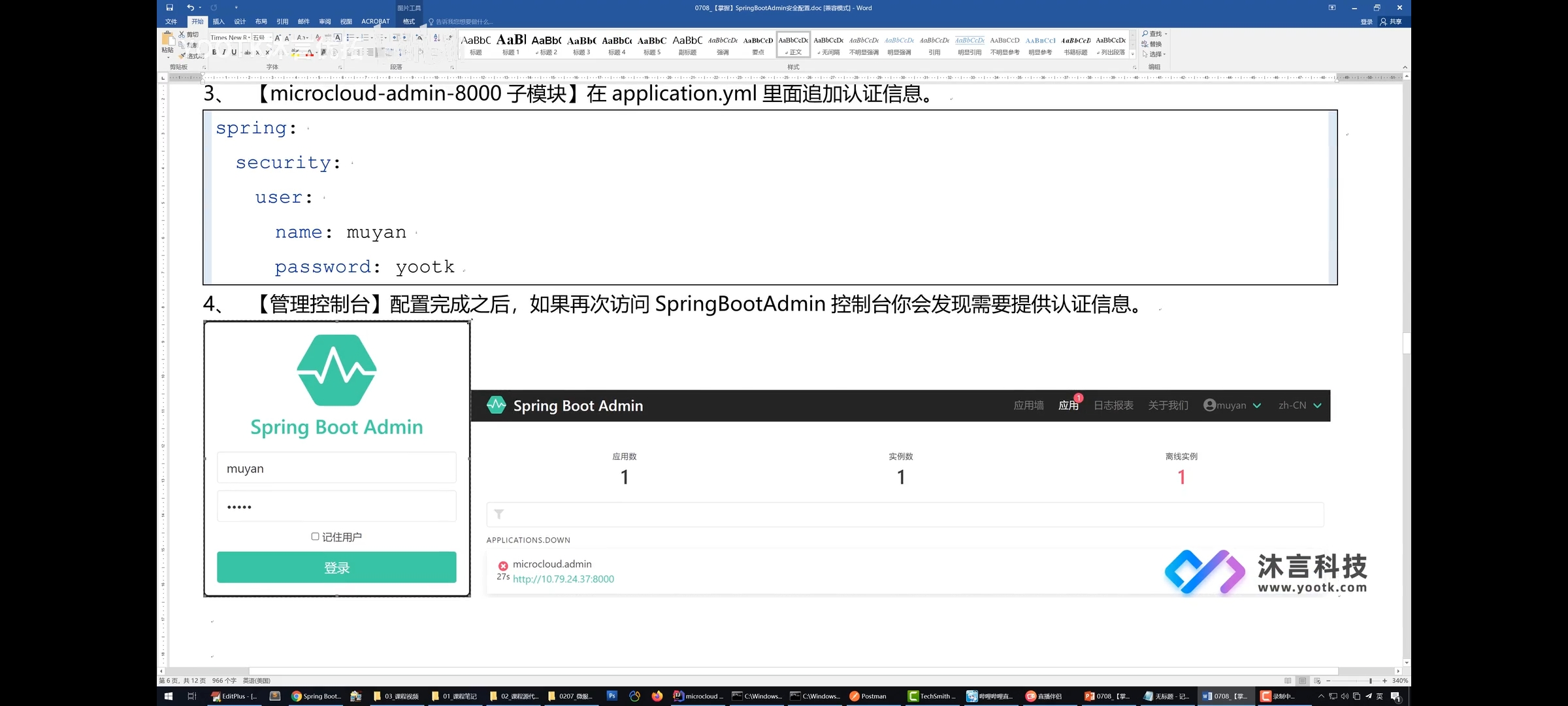Click the vertical scrollbar thumb
The width and height of the screenshot is (1568, 706).
coord(1406,343)
